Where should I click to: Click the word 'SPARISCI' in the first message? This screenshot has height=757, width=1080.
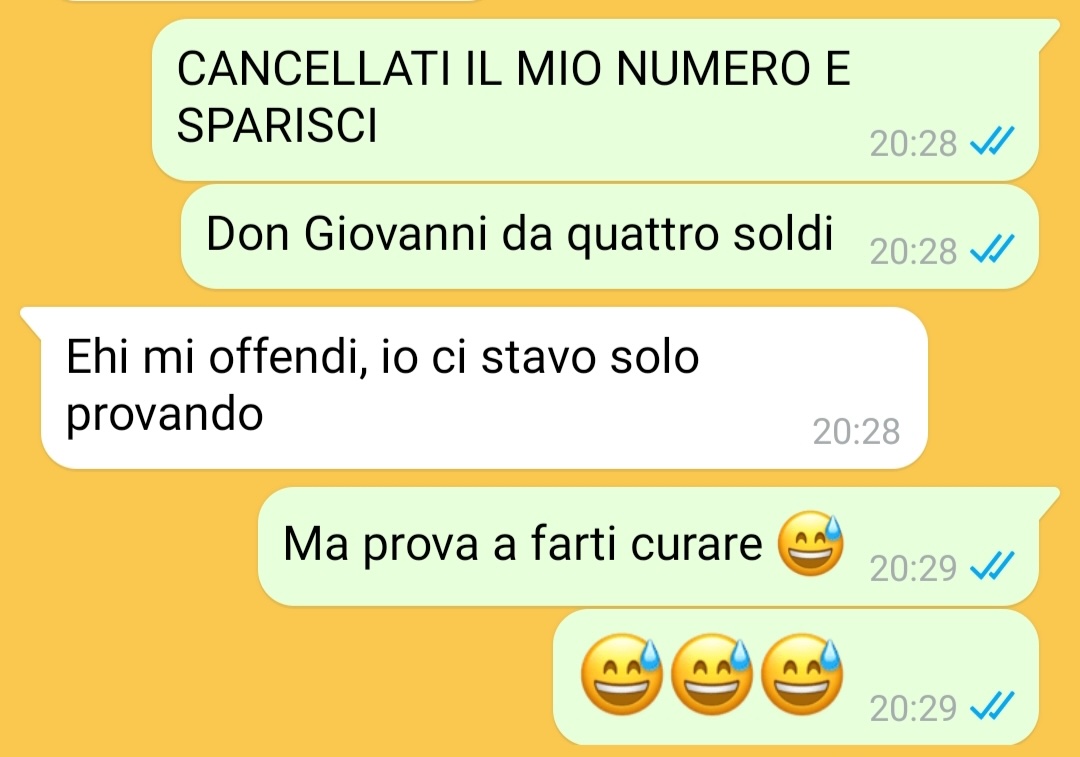(278, 125)
